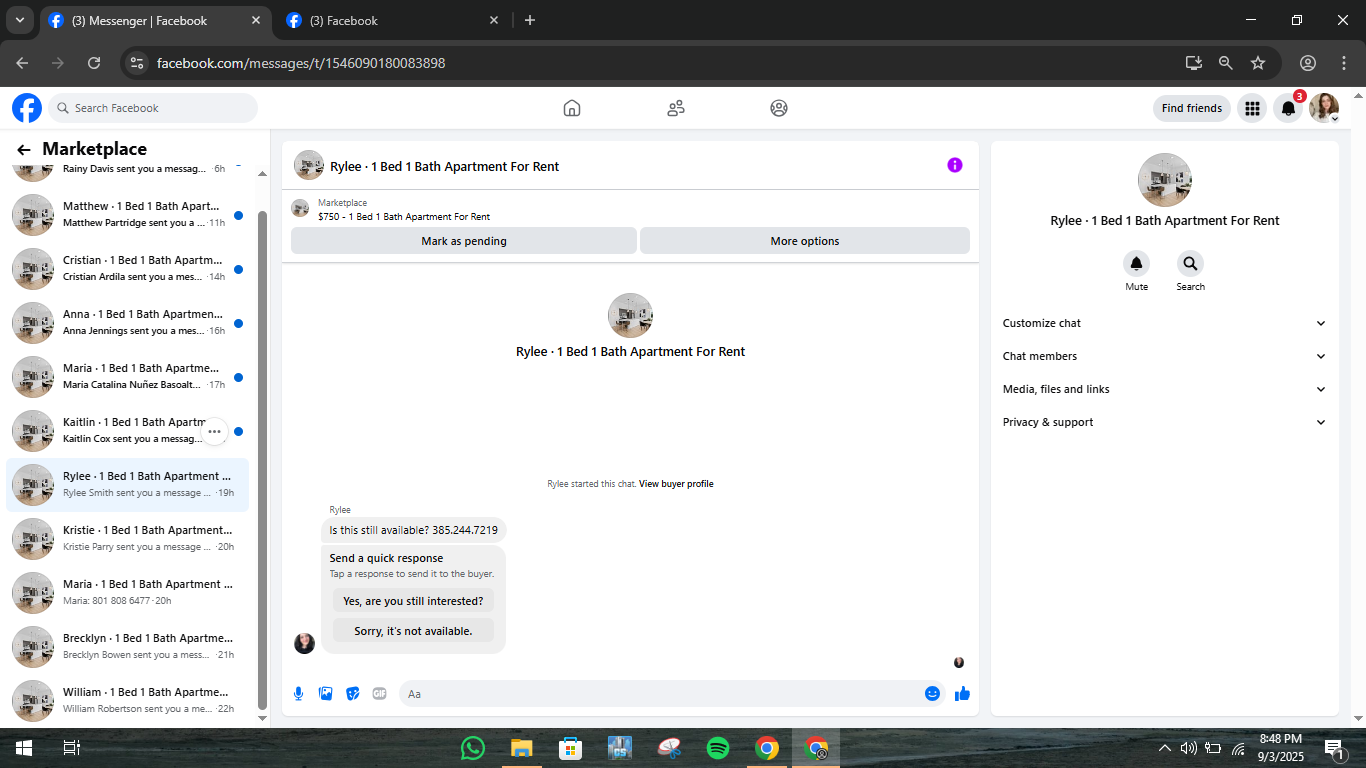This screenshot has height=768, width=1366.
Task: Reload the page with refresh icon
Action: pyautogui.click(x=94, y=63)
